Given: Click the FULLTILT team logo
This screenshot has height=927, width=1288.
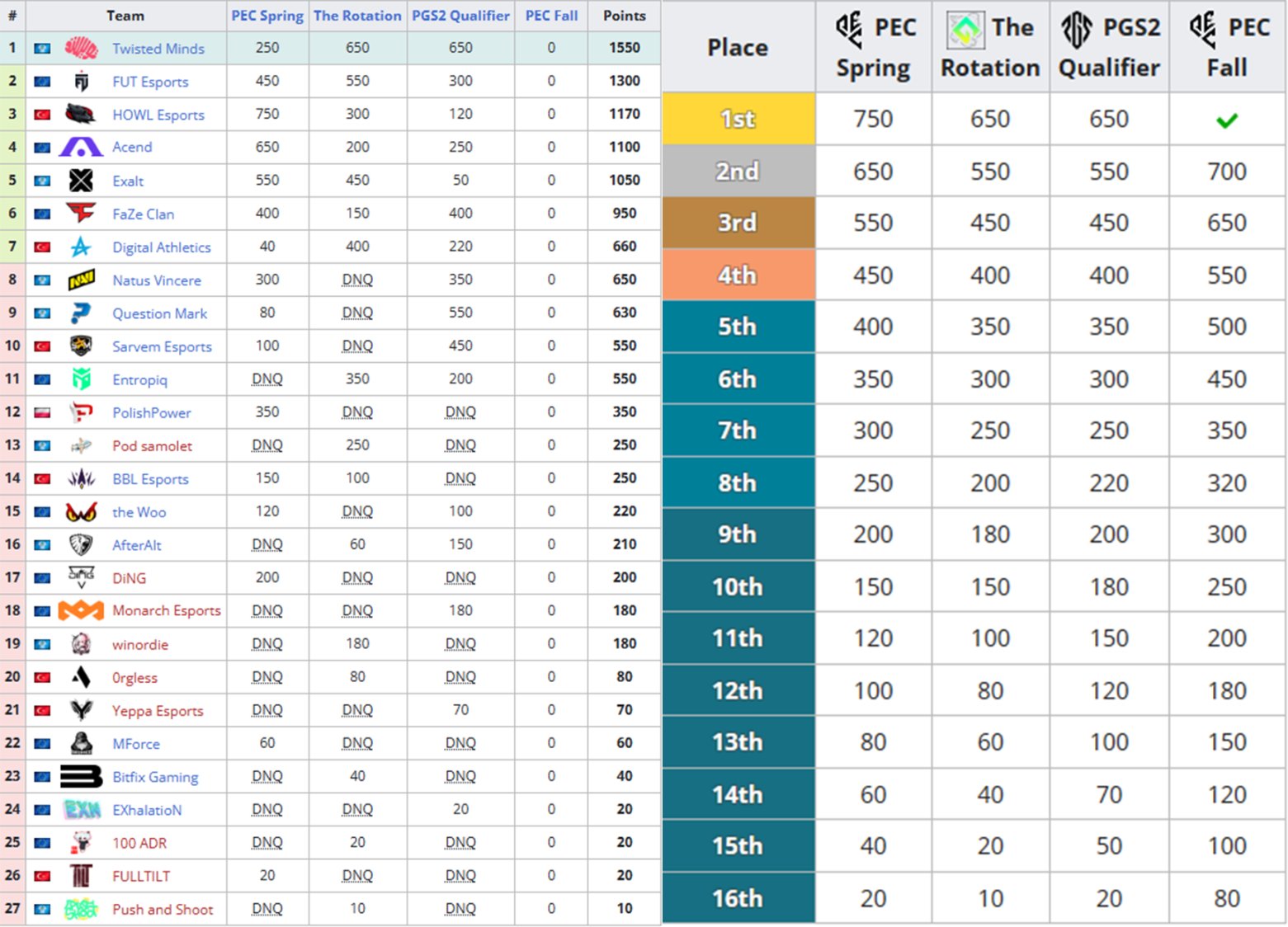Looking at the screenshot, I should (81, 875).
